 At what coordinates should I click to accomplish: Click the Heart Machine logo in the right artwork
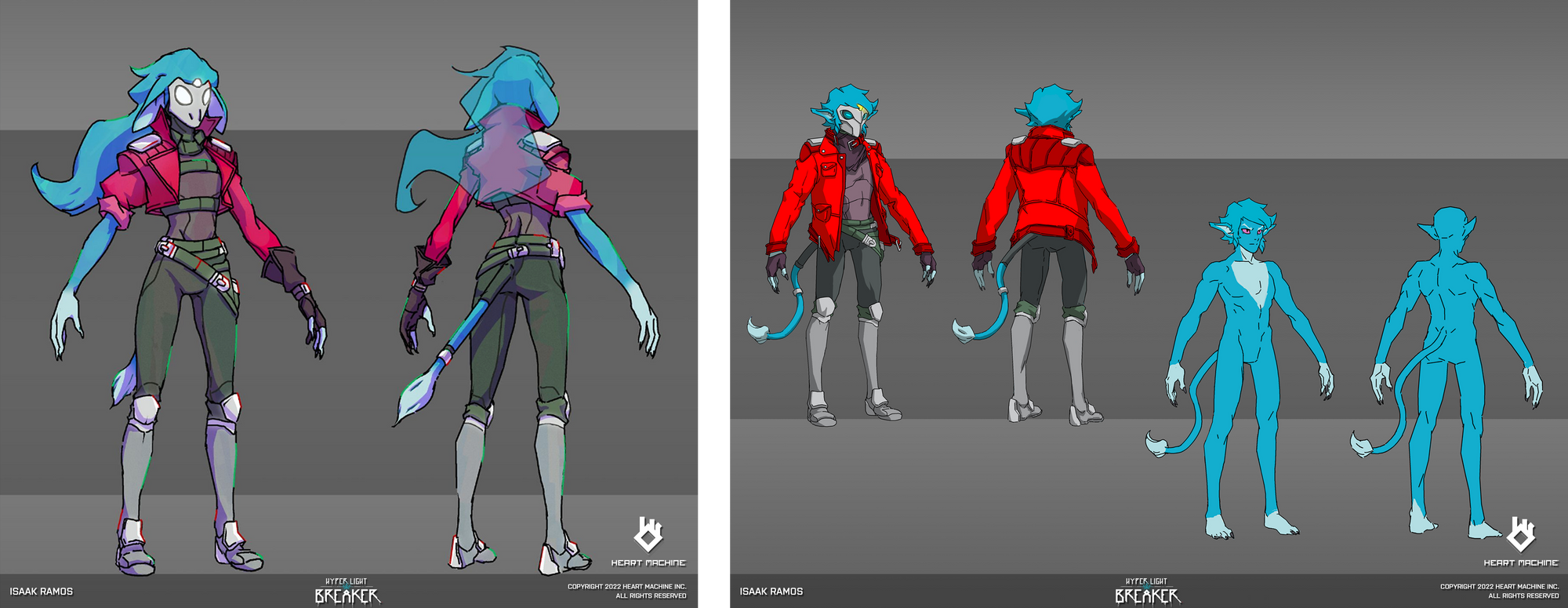1521,541
